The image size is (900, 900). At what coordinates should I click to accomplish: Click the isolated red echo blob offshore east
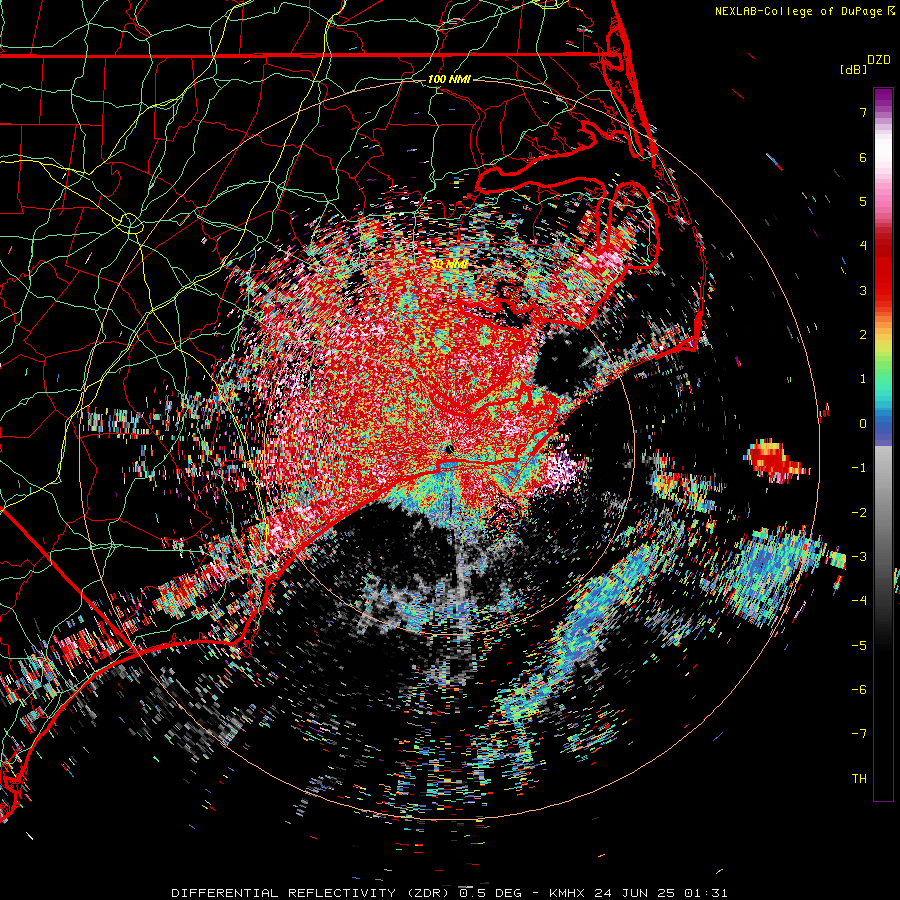pyautogui.click(x=775, y=461)
